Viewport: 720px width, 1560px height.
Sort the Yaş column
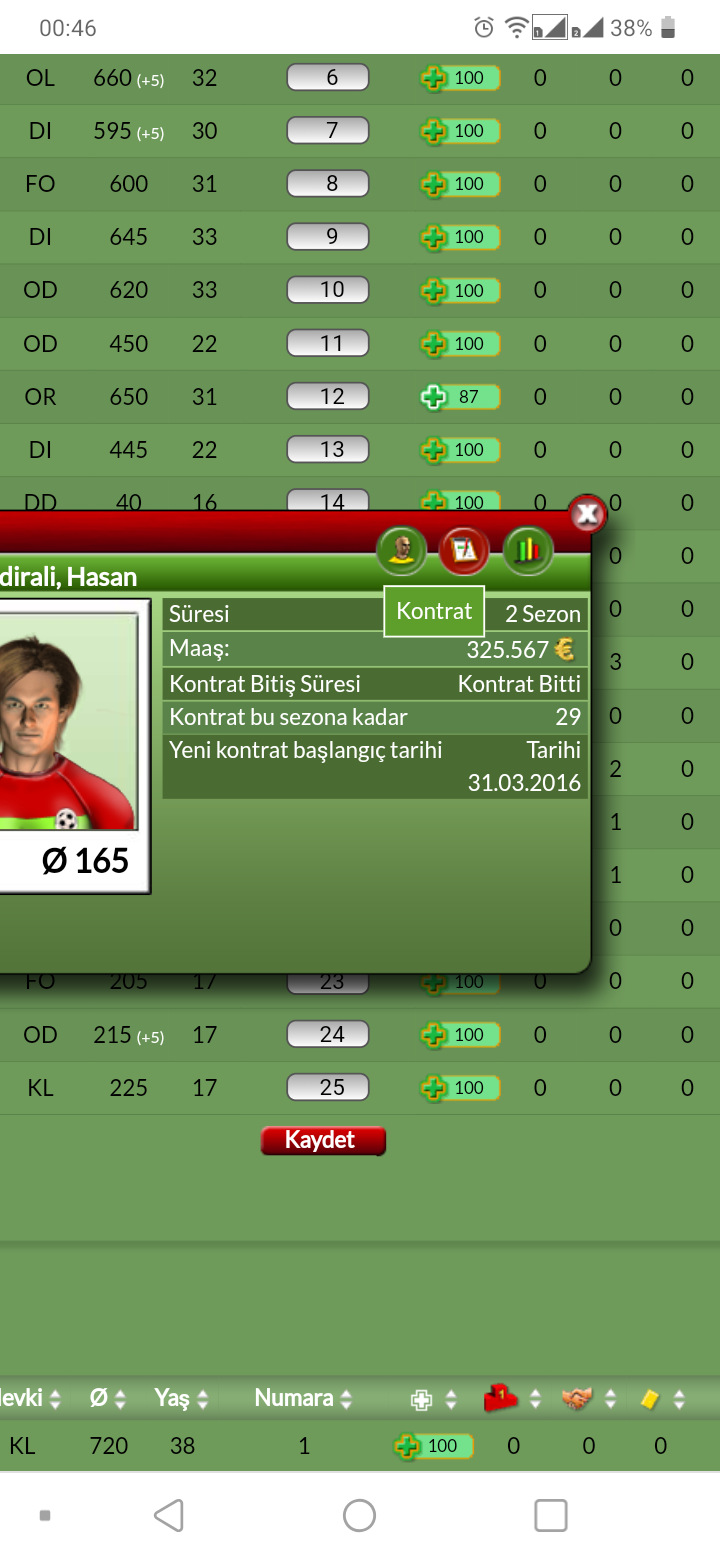click(x=181, y=1398)
